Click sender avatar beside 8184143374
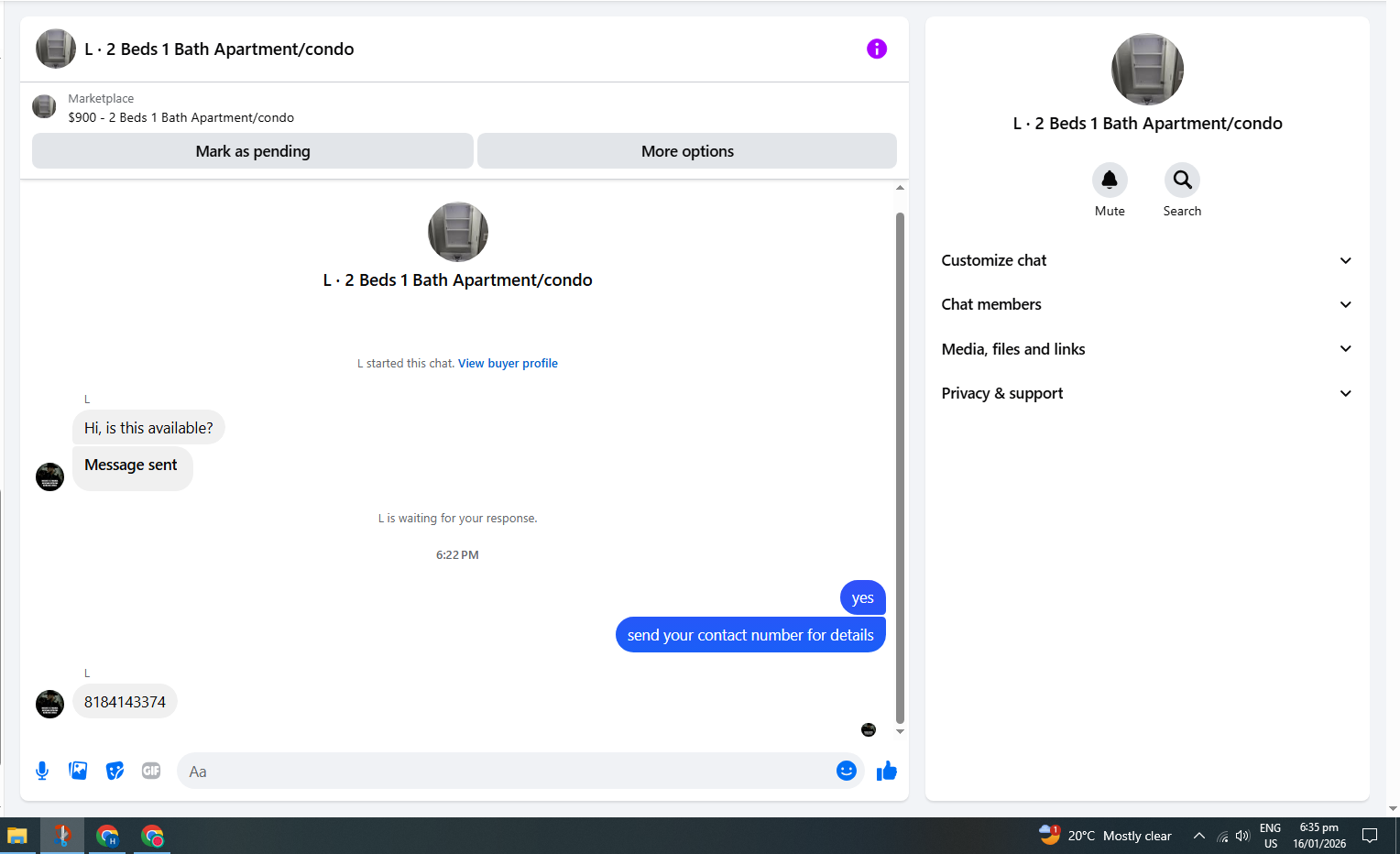 pos(49,704)
